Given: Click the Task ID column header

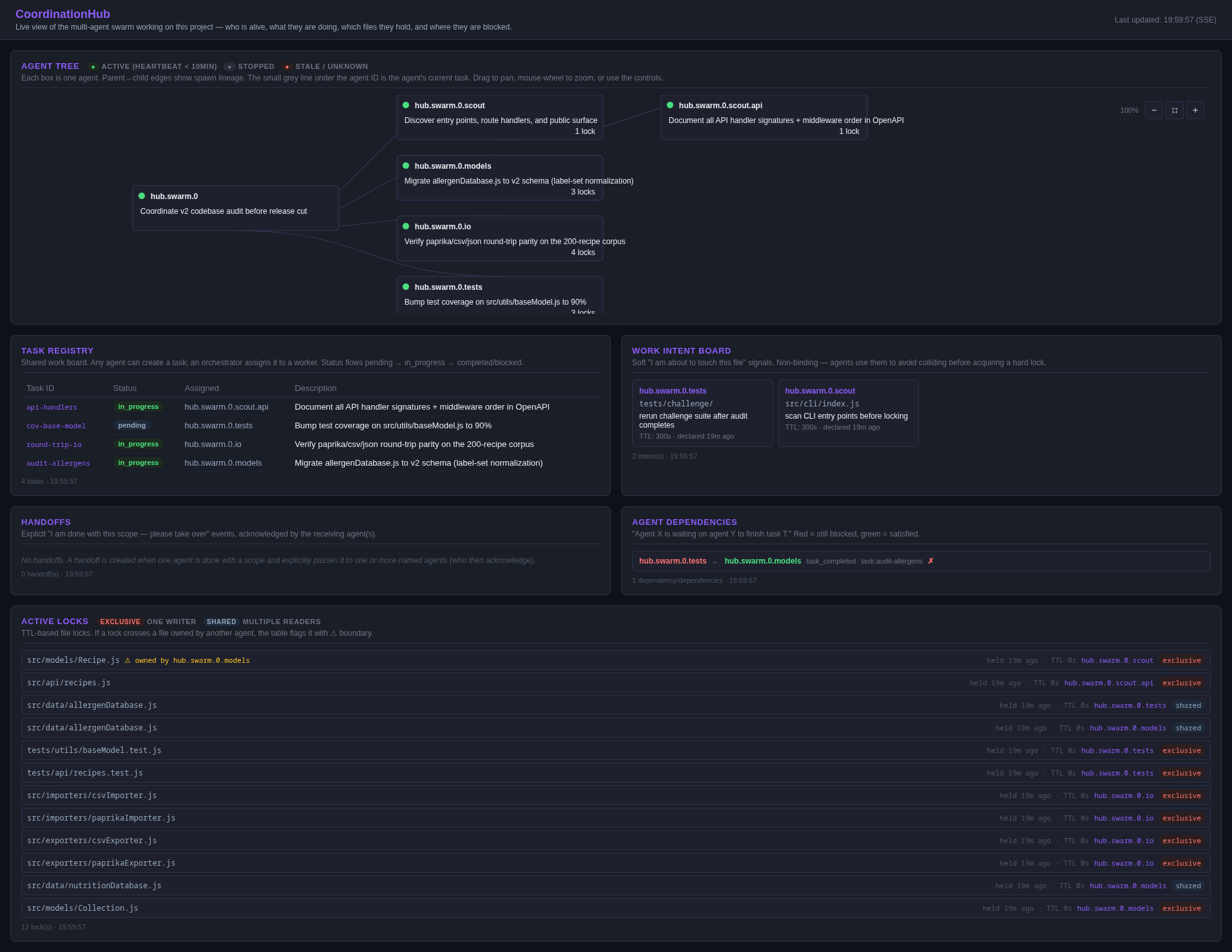Looking at the screenshot, I should (x=41, y=388).
